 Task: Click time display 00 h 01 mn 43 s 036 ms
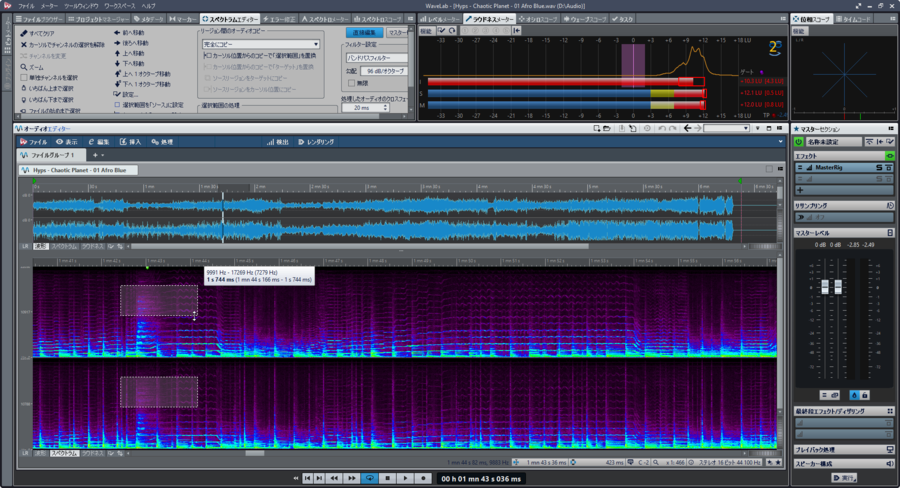click(481, 479)
